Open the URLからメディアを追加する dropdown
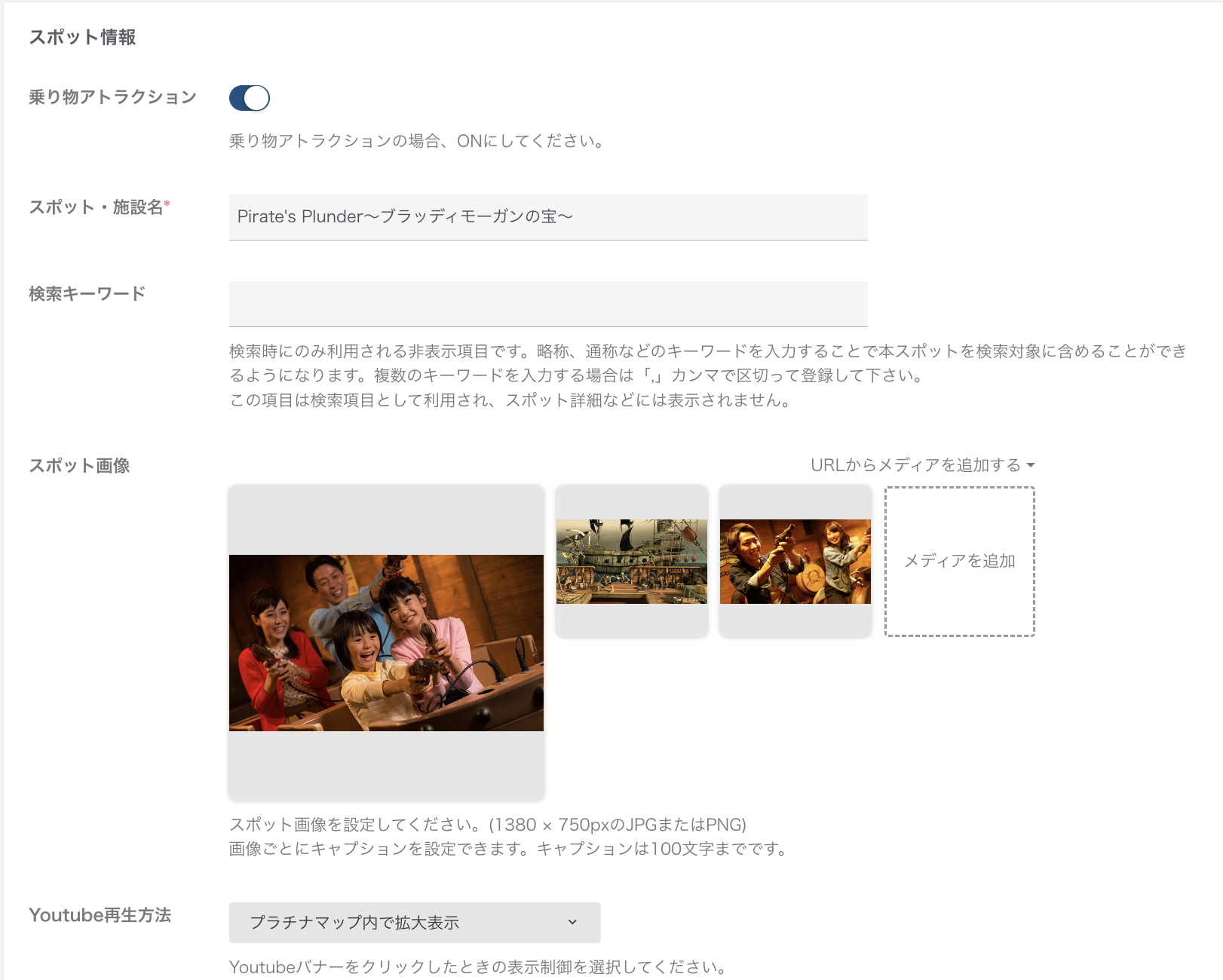 pyautogui.click(x=922, y=465)
